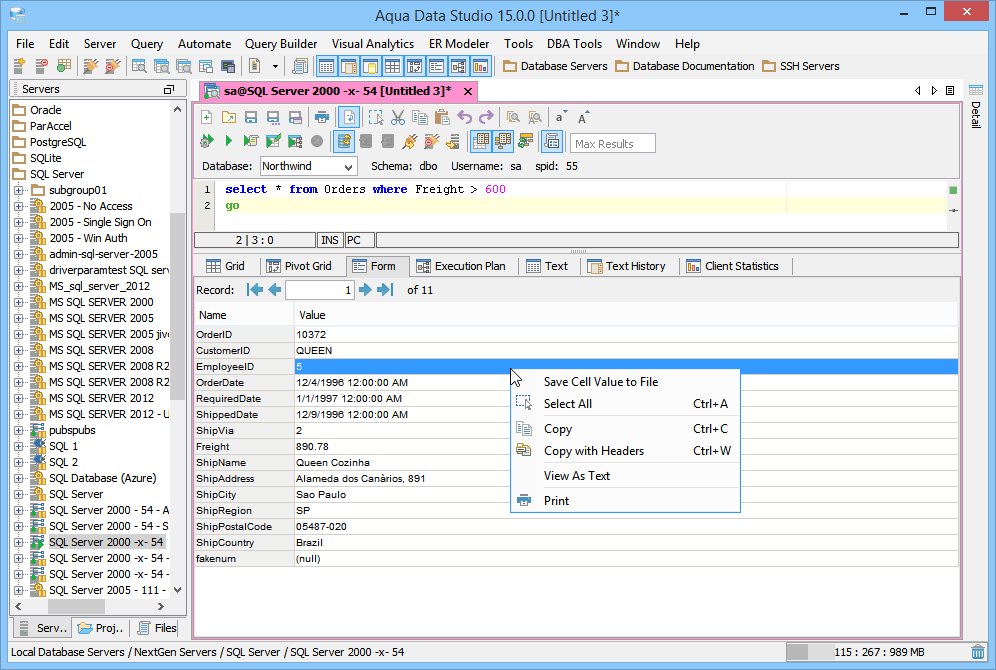Open the Query Builder menu
996x670 pixels.
pos(281,44)
